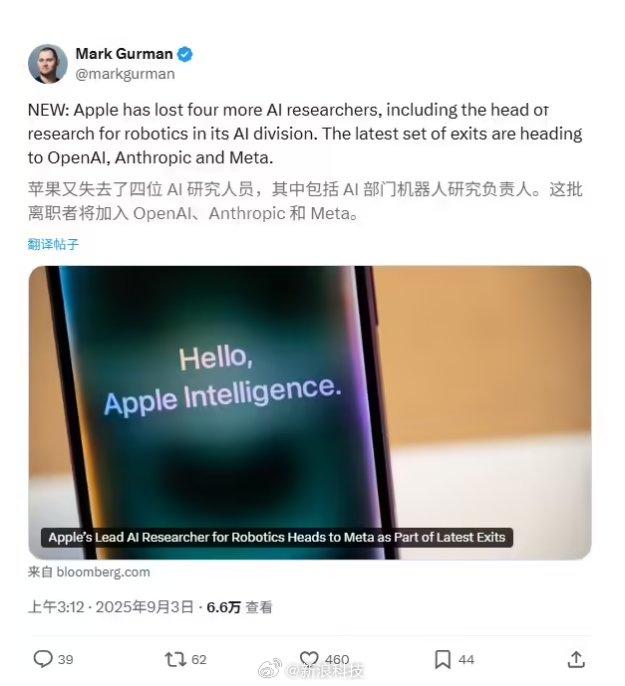Viewport: 625px width, 686px height.
Task: Click the post timestamp 上午3:12 · 2025年9月3日
Action: [x=111, y=607]
